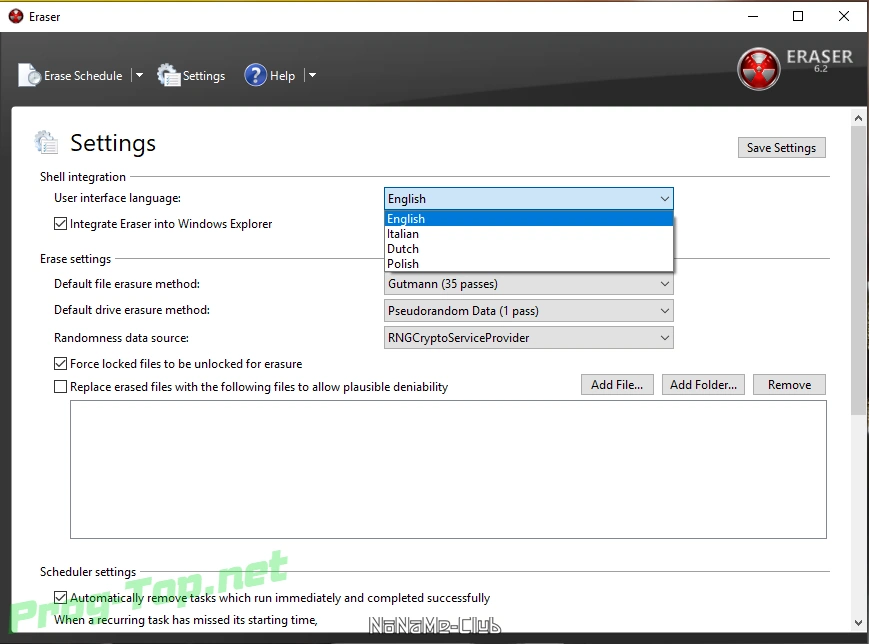Toggle Integrate Eraser into Windows Explorer checkbox
The image size is (869, 644).
(60, 224)
